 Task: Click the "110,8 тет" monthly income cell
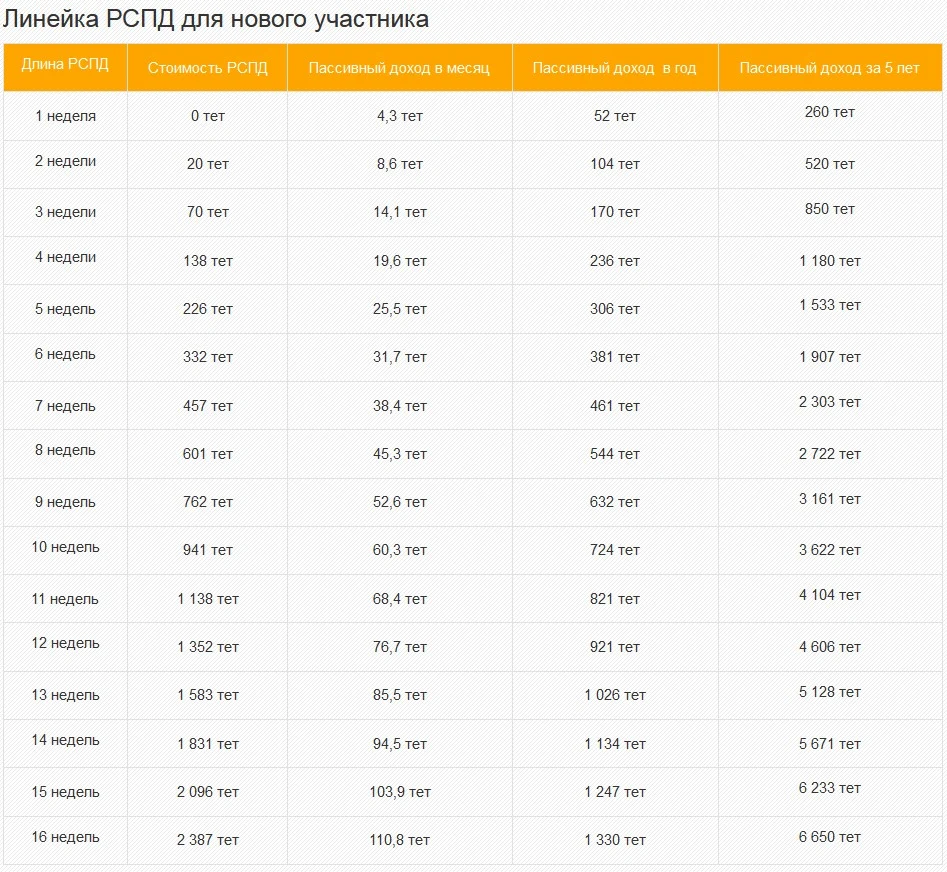point(399,840)
